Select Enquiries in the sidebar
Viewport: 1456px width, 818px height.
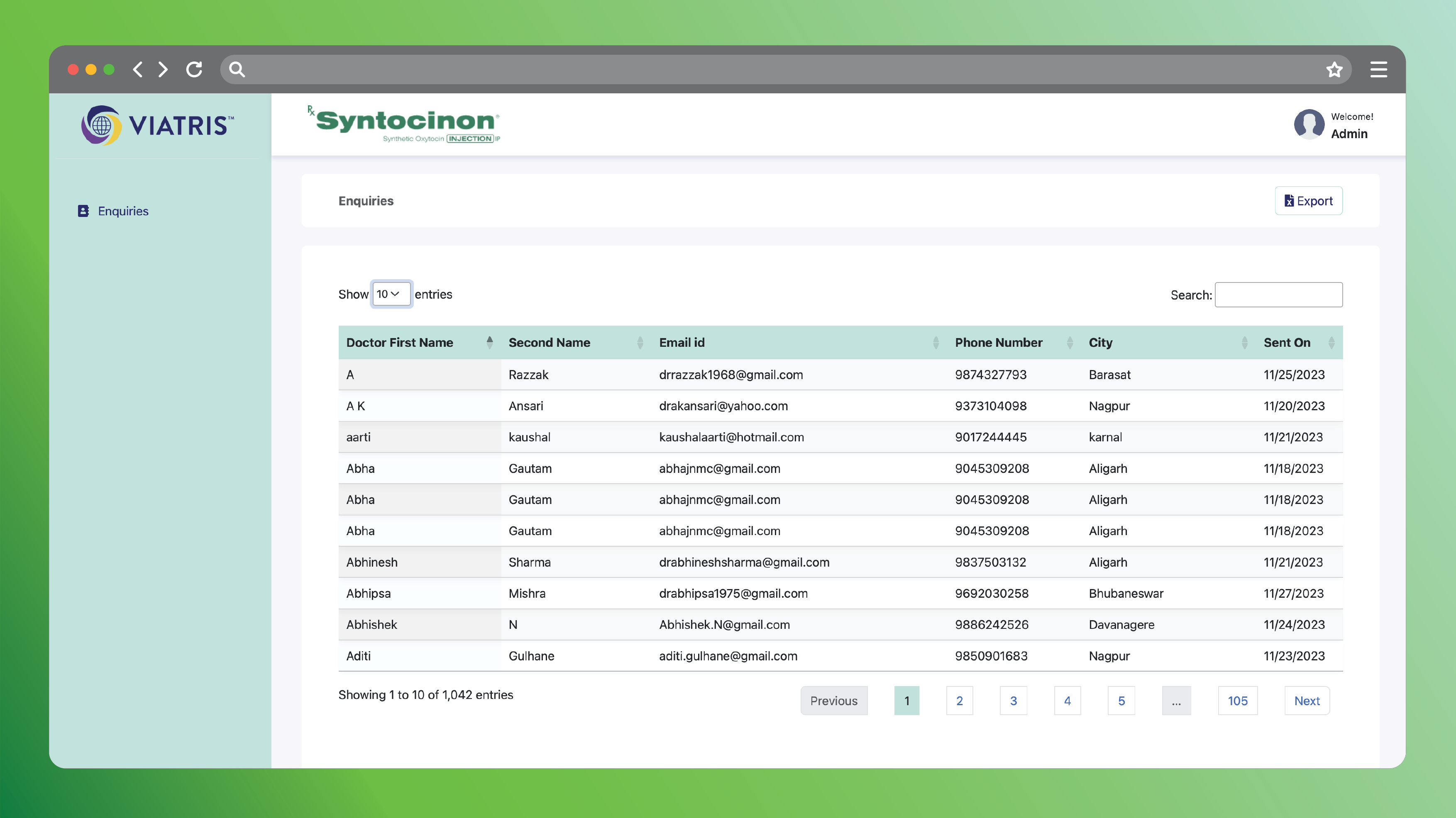tap(123, 211)
